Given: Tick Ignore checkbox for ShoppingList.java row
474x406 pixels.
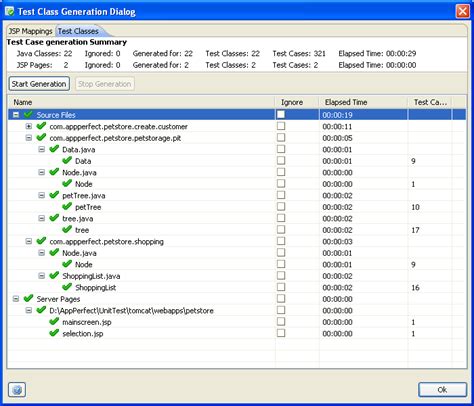Looking at the screenshot, I should 281,276.
